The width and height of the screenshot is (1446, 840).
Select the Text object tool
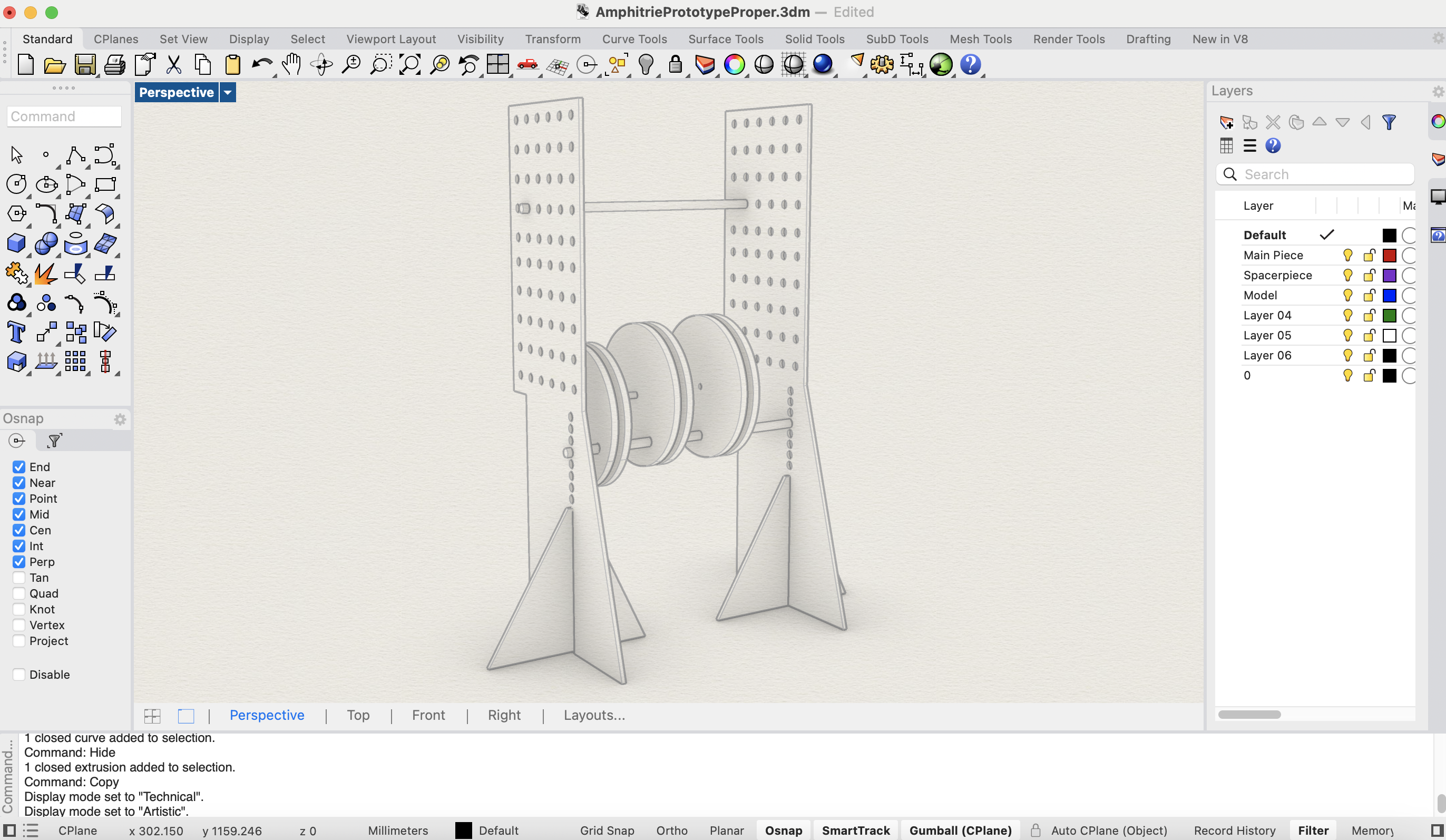[16, 332]
